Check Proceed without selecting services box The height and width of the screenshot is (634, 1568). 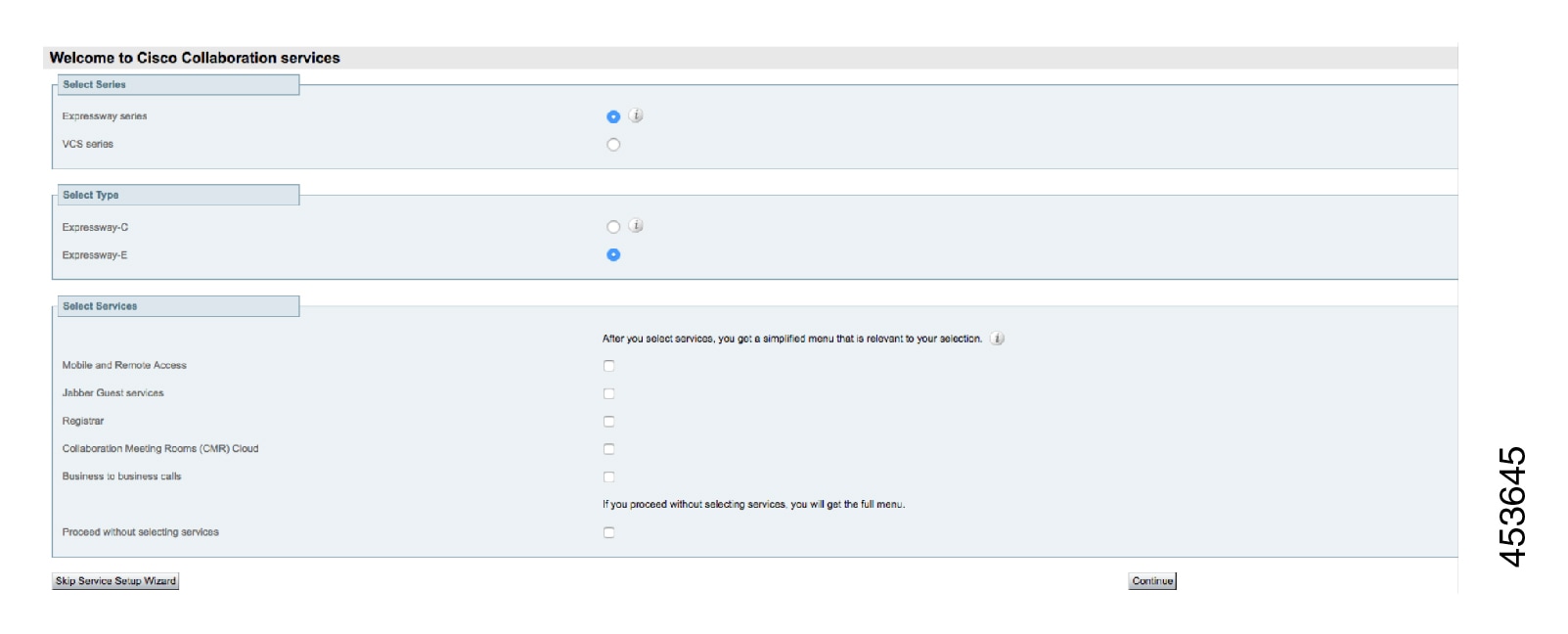coord(608,532)
